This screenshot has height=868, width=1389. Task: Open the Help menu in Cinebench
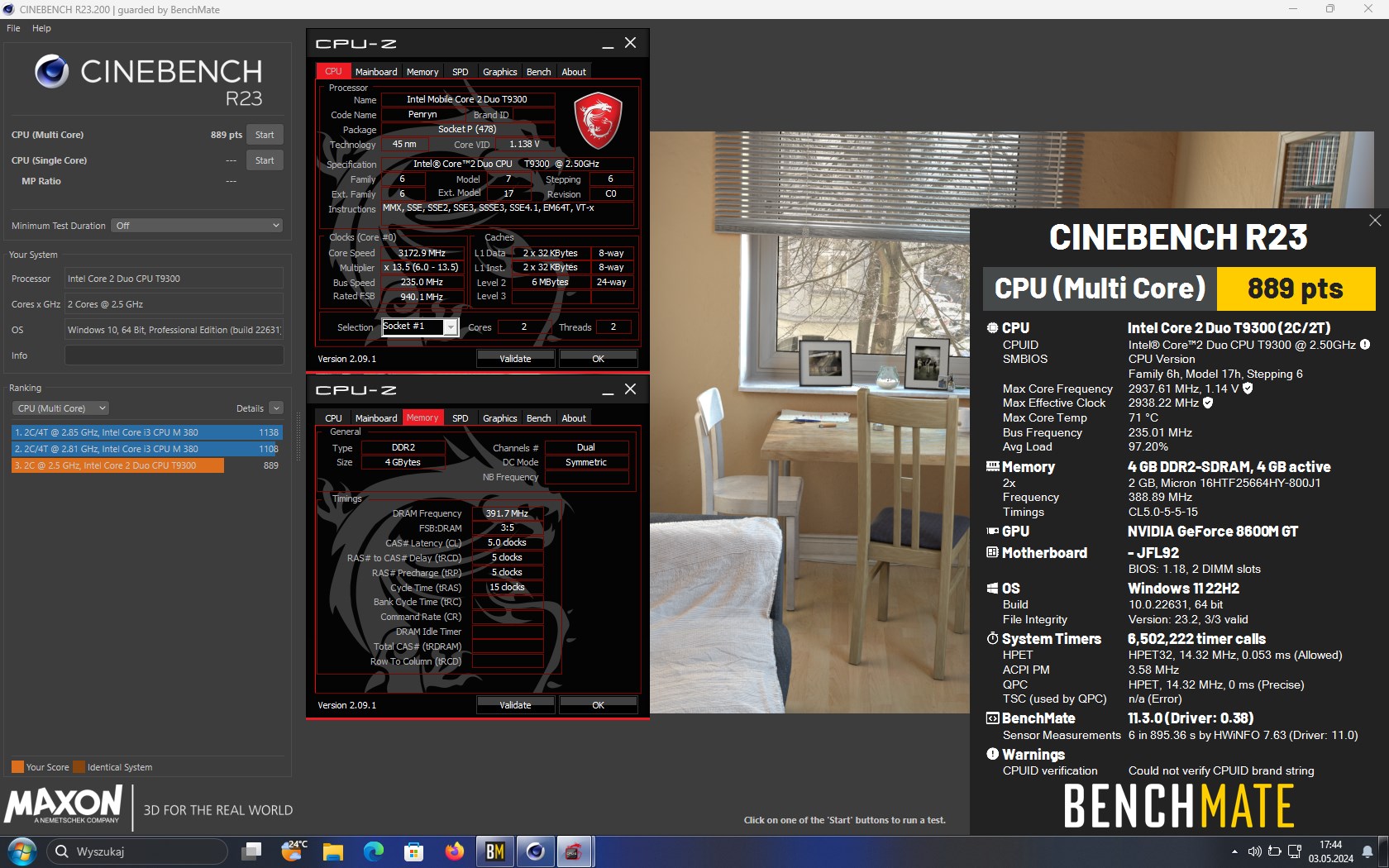(41, 28)
